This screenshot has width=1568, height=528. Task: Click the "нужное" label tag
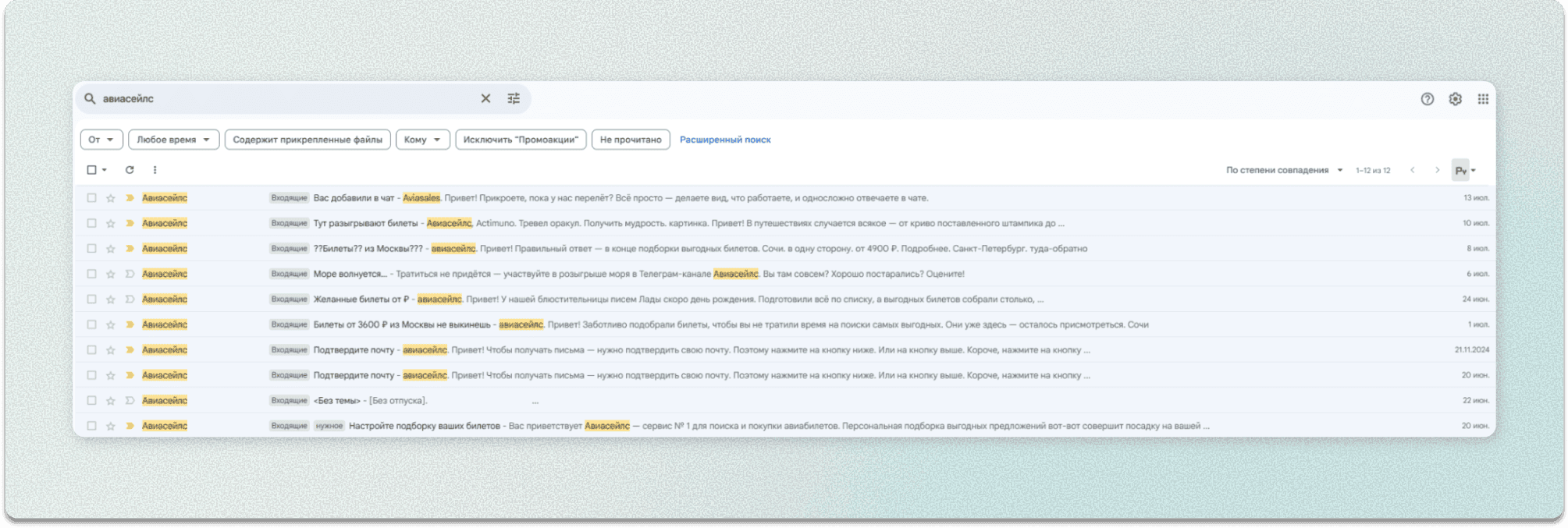click(x=329, y=426)
